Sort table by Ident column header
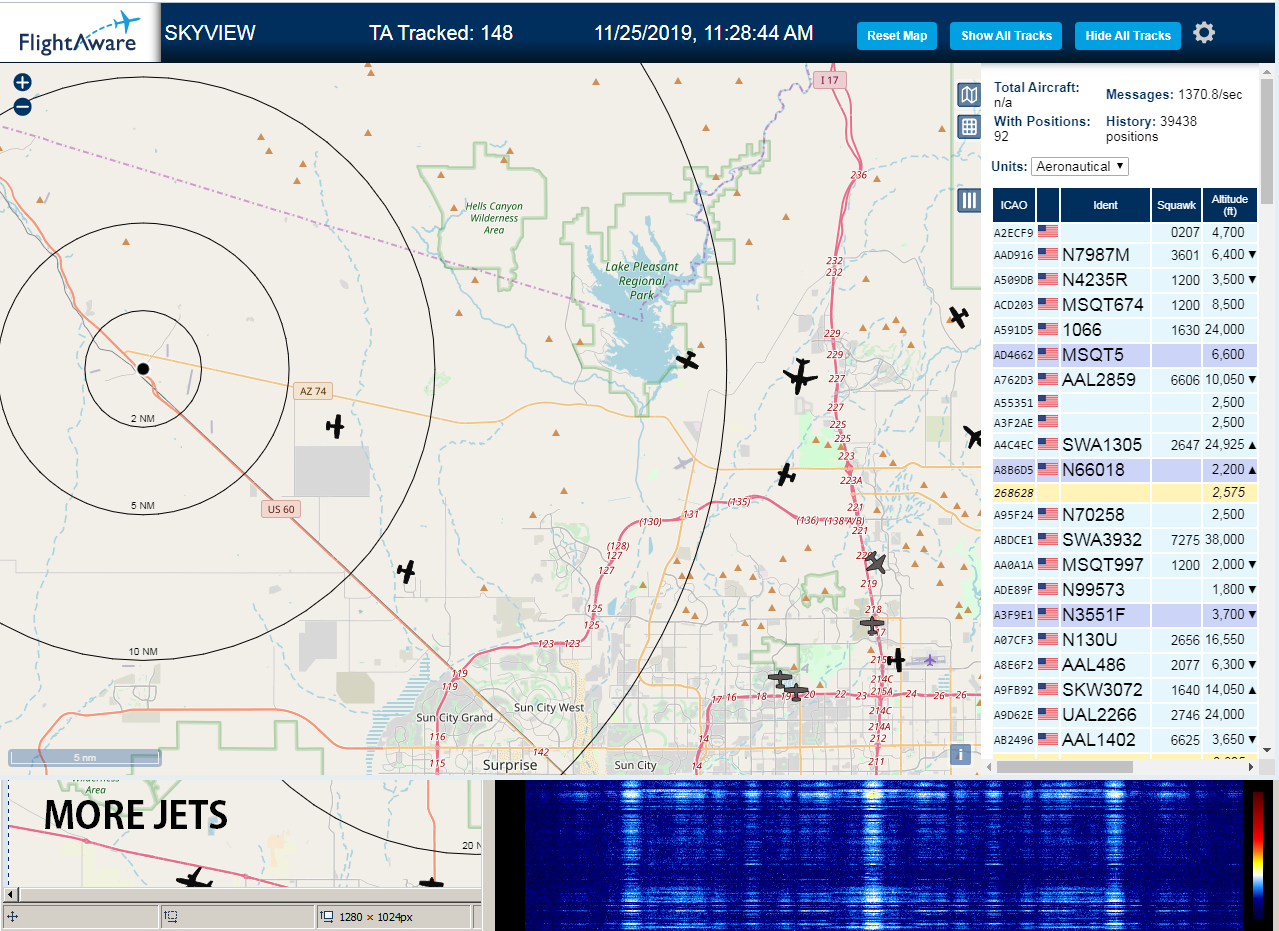Screen dimensions: 1279x931 1105,205
